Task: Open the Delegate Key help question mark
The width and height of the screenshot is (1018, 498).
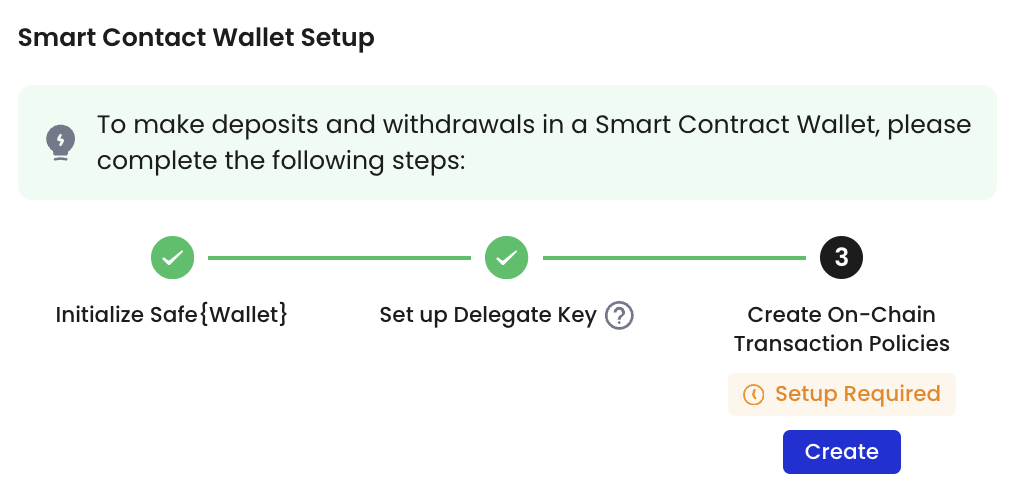Action: (x=619, y=316)
